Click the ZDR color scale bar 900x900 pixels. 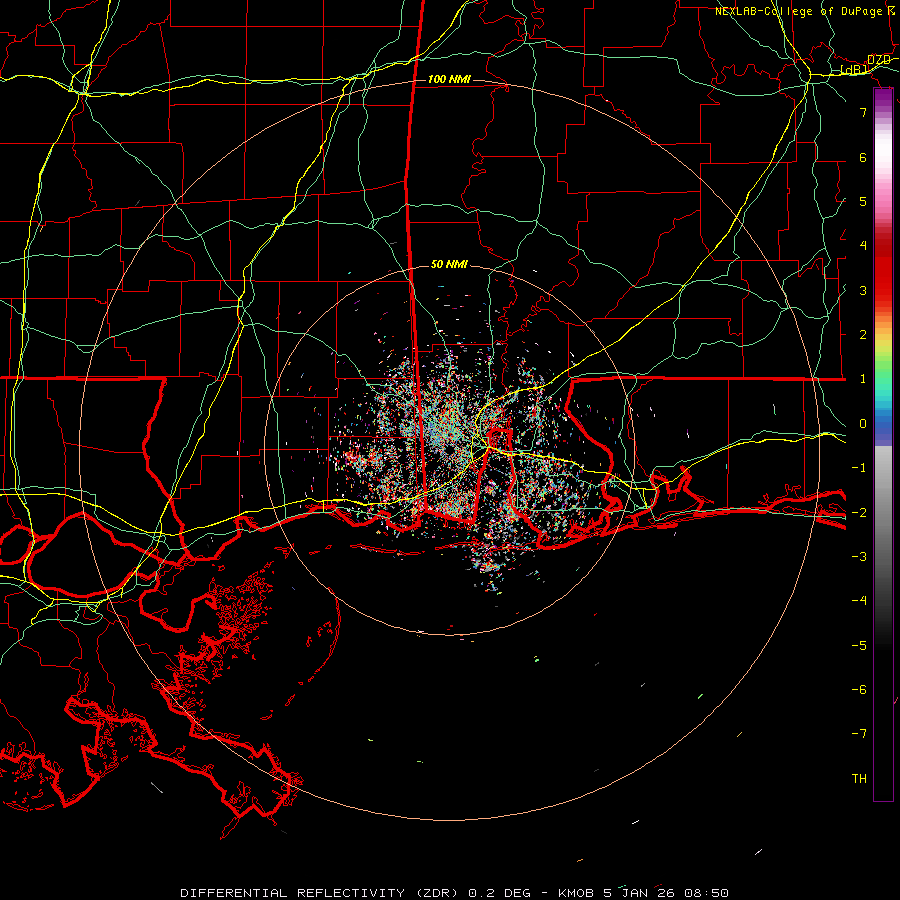click(x=883, y=444)
